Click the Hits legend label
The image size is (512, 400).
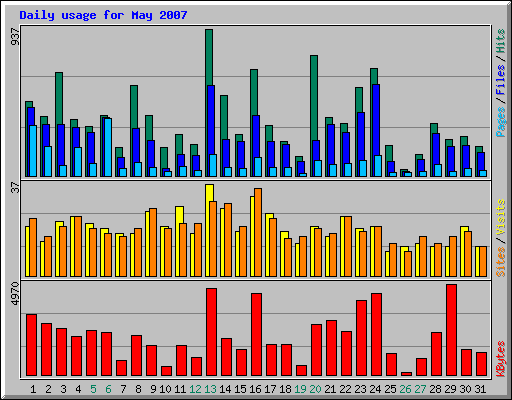click(x=501, y=41)
